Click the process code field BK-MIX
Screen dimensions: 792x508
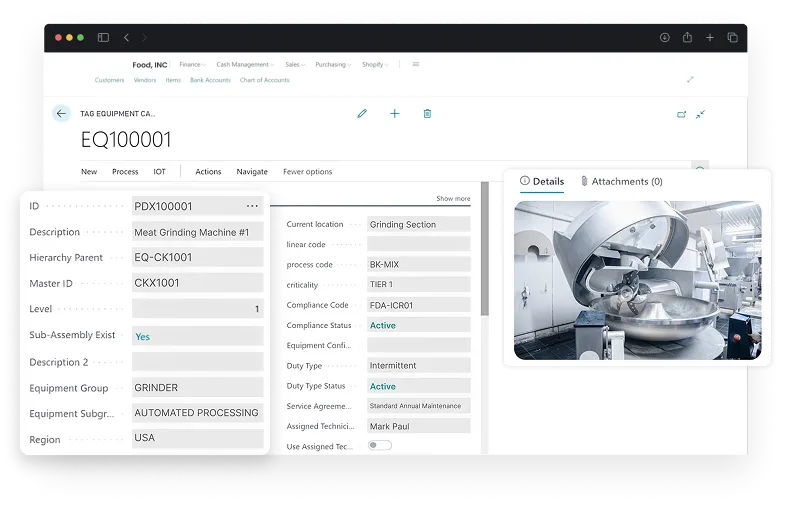click(419, 264)
